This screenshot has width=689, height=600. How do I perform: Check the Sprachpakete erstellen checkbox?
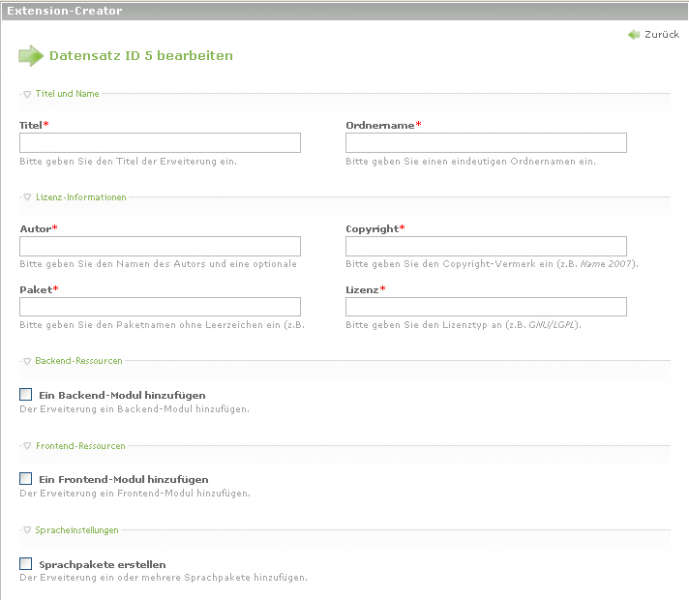tap(26, 564)
